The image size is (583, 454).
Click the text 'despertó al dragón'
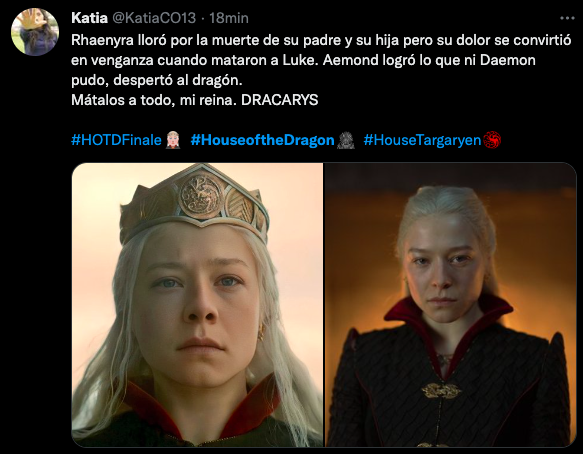click(x=177, y=80)
